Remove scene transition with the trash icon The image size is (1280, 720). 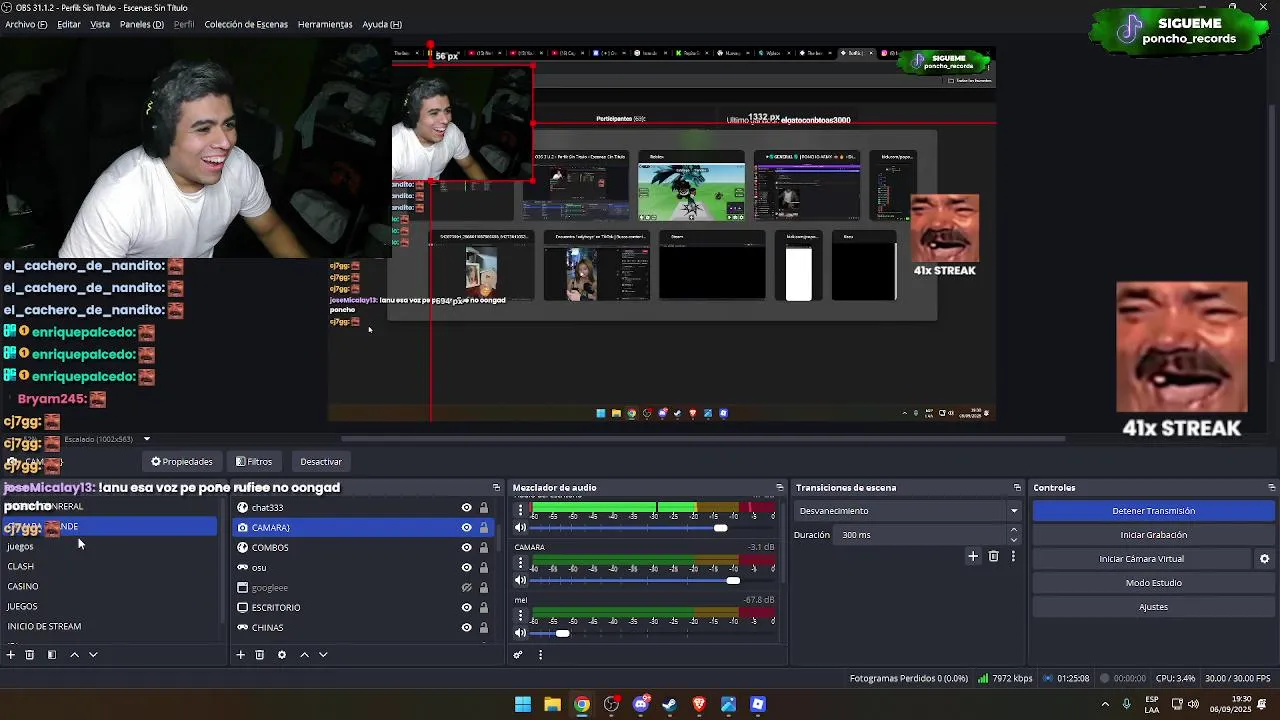pos(993,556)
